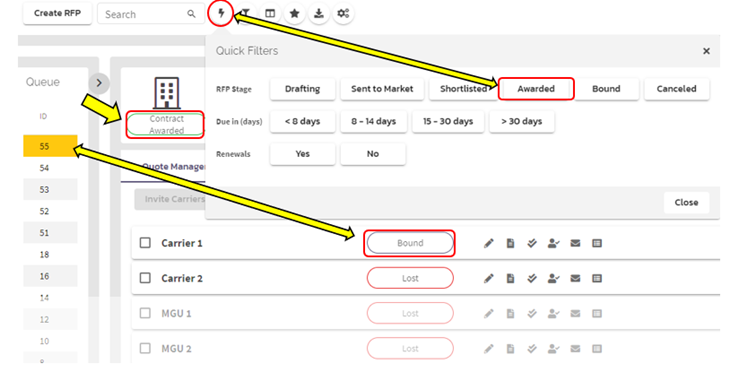Email Carrier 2 with envelope icon

click(x=575, y=279)
